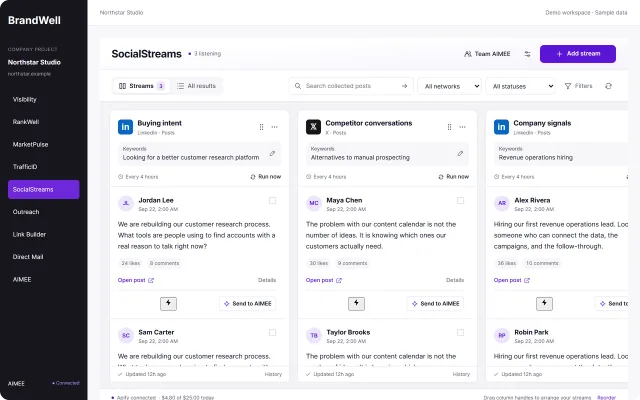Viewport: 640px width, 400px height.
Task: Open three-dots menu on Buying intent stream
Action: (x=274, y=127)
